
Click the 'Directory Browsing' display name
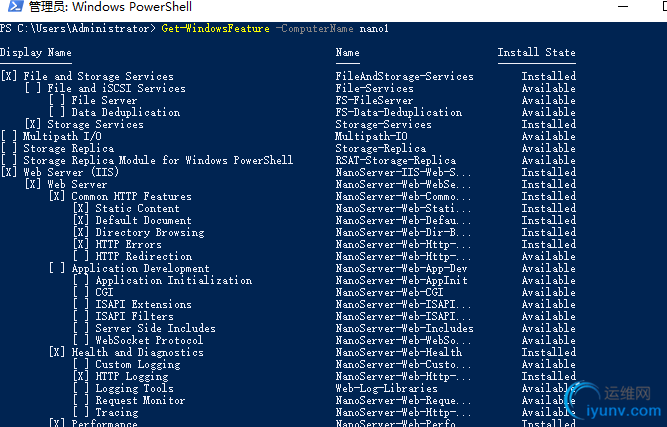coord(150,232)
